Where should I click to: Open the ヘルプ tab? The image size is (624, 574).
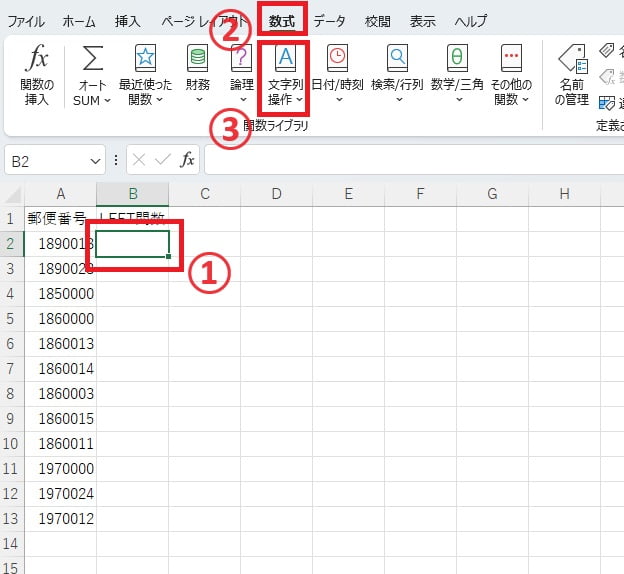[471, 21]
